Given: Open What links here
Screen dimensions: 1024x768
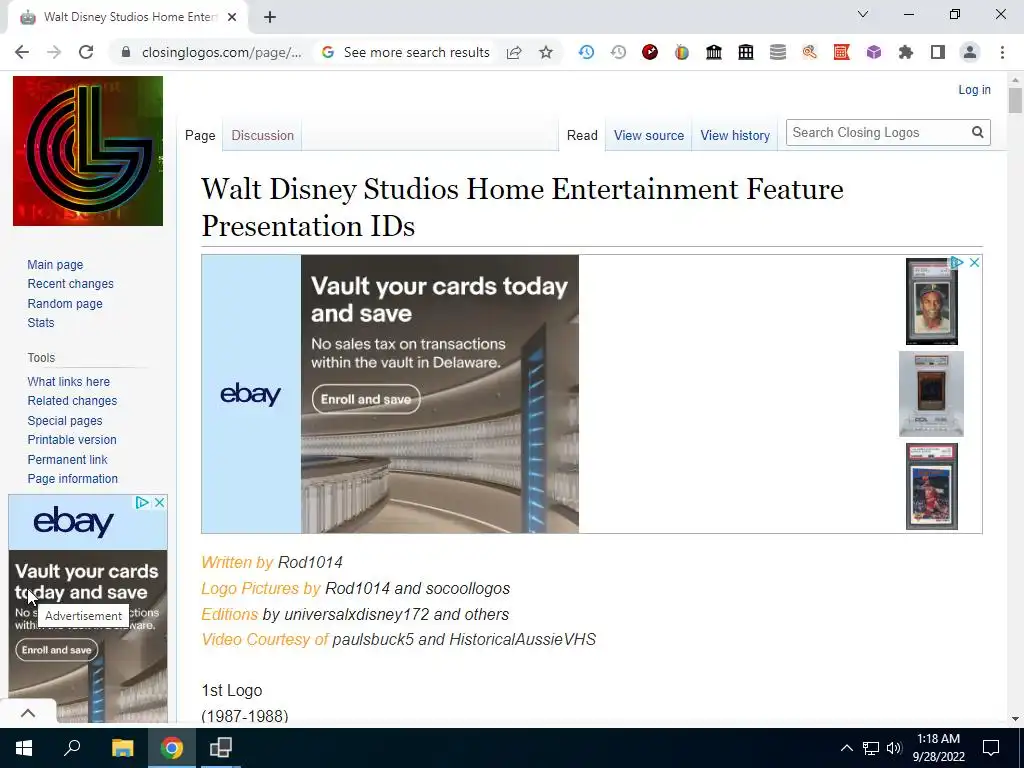Looking at the screenshot, I should [69, 381].
